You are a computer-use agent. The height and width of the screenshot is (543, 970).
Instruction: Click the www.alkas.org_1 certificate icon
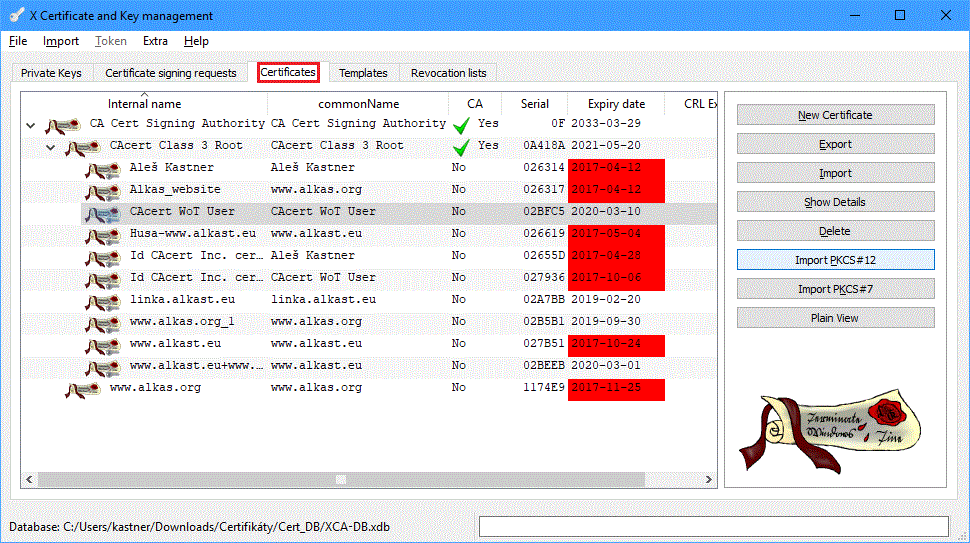(x=102, y=323)
